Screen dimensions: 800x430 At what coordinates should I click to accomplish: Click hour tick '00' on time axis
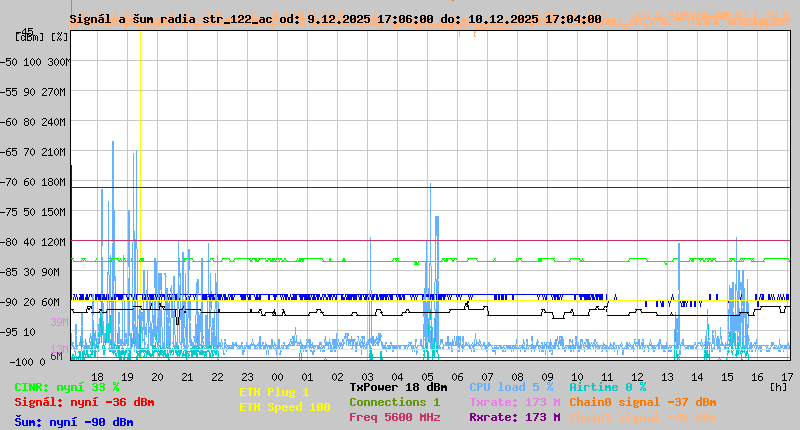(277, 377)
